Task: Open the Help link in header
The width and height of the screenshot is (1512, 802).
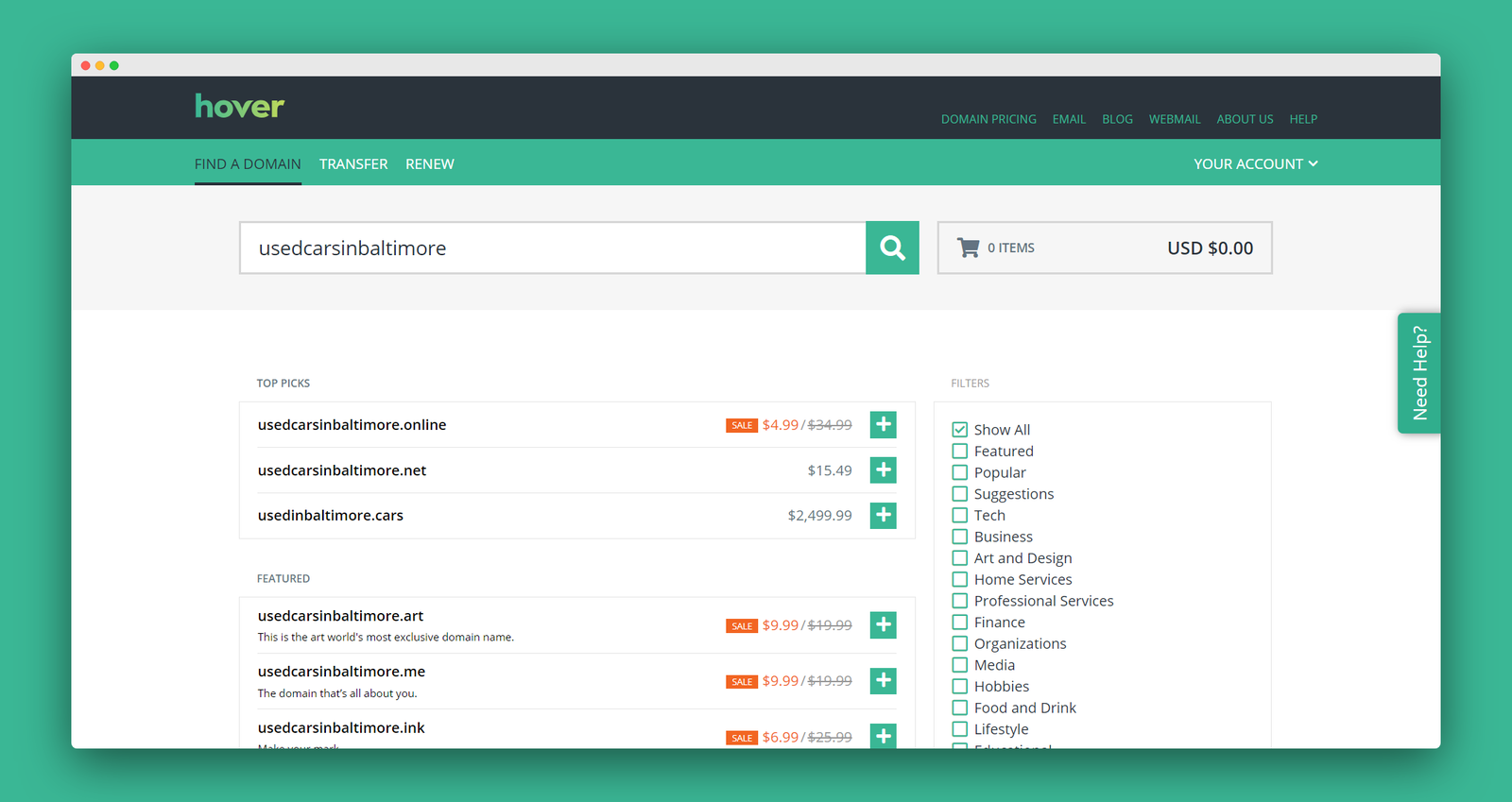Action: pyautogui.click(x=1303, y=119)
